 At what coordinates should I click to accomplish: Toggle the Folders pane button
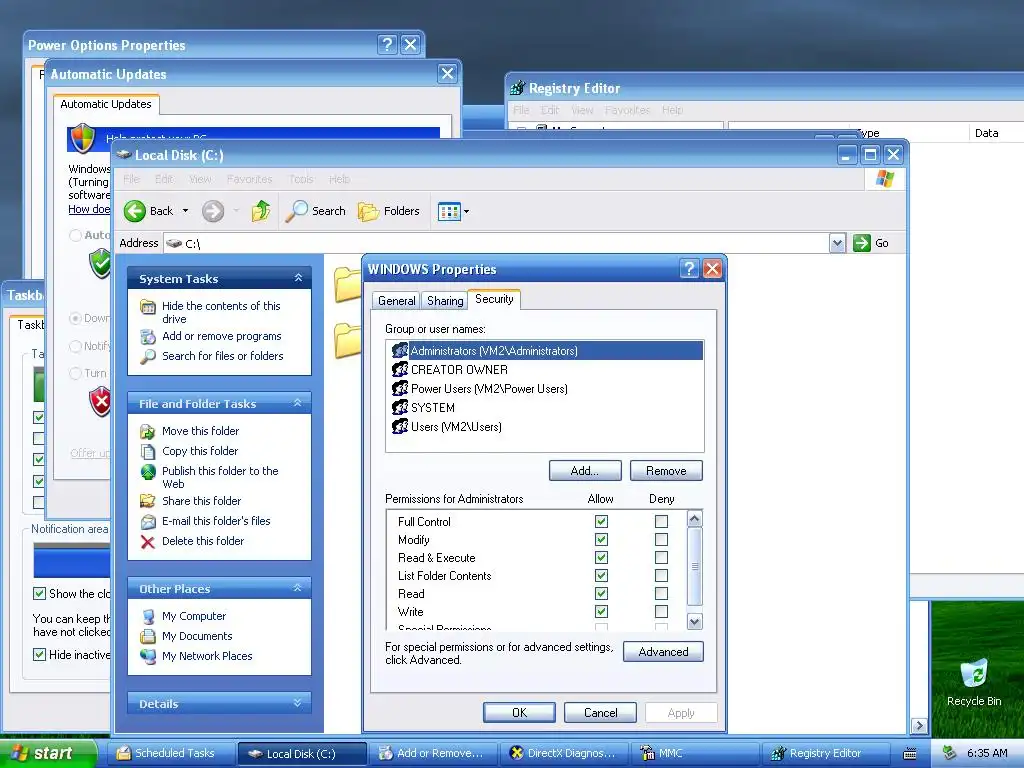point(389,211)
